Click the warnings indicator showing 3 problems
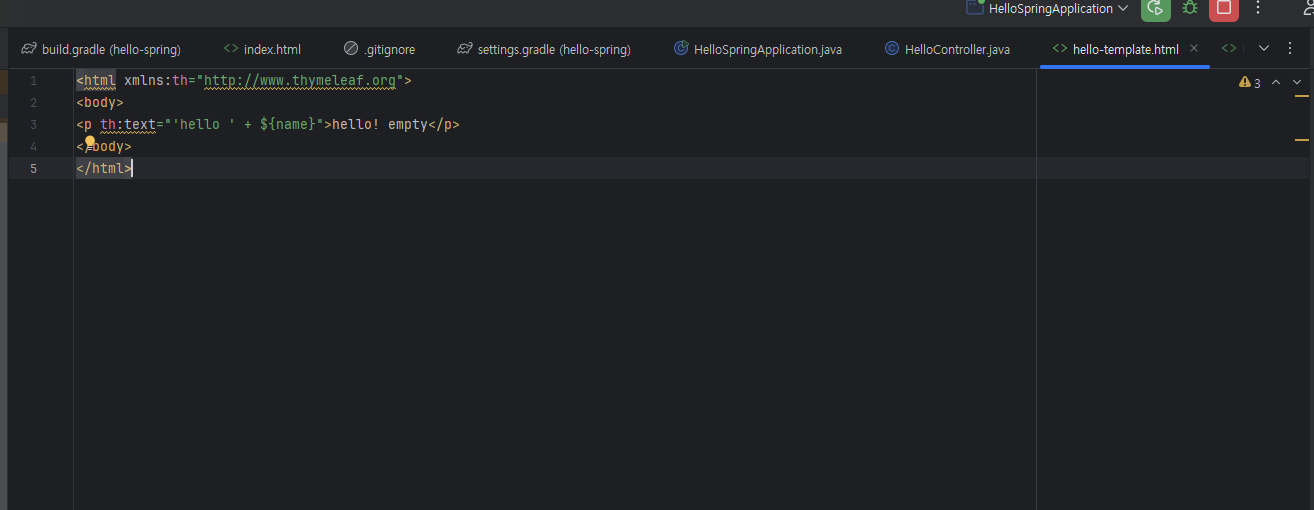1314x510 pixels. (1250, 83)
